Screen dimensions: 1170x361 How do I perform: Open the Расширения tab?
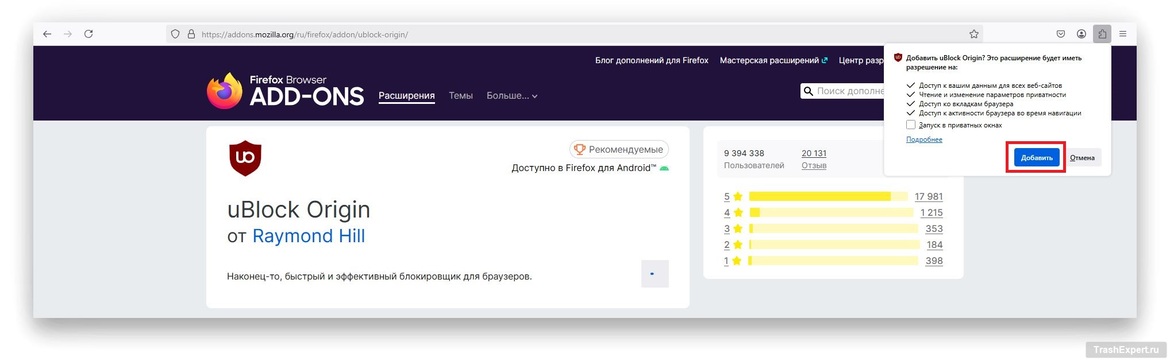407,95
